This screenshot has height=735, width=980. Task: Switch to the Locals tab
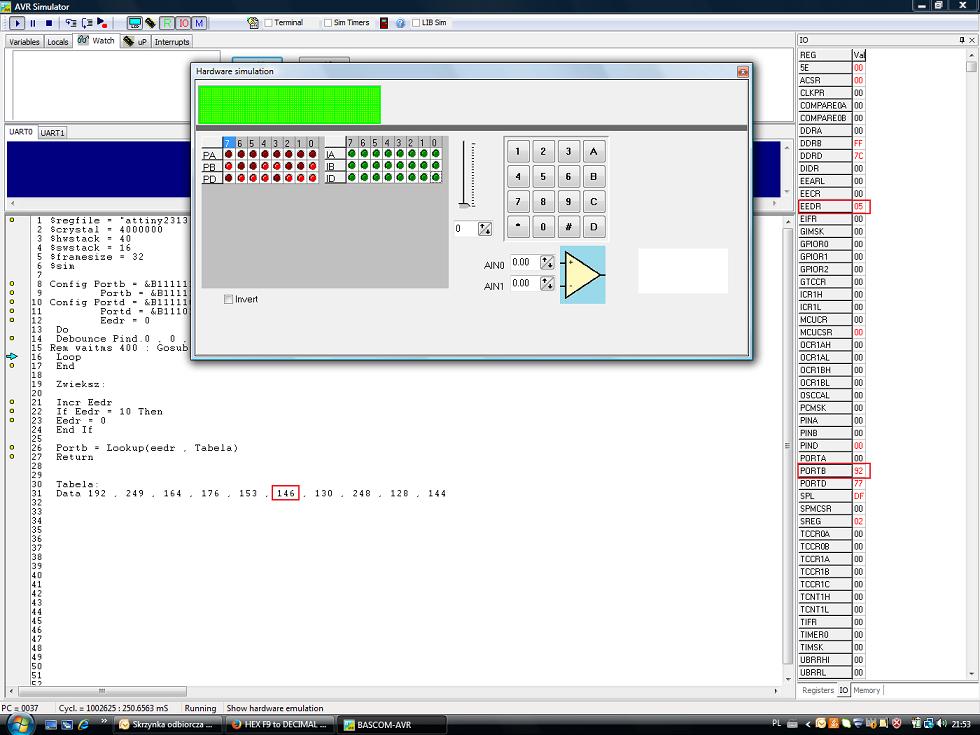click(58, 42)
